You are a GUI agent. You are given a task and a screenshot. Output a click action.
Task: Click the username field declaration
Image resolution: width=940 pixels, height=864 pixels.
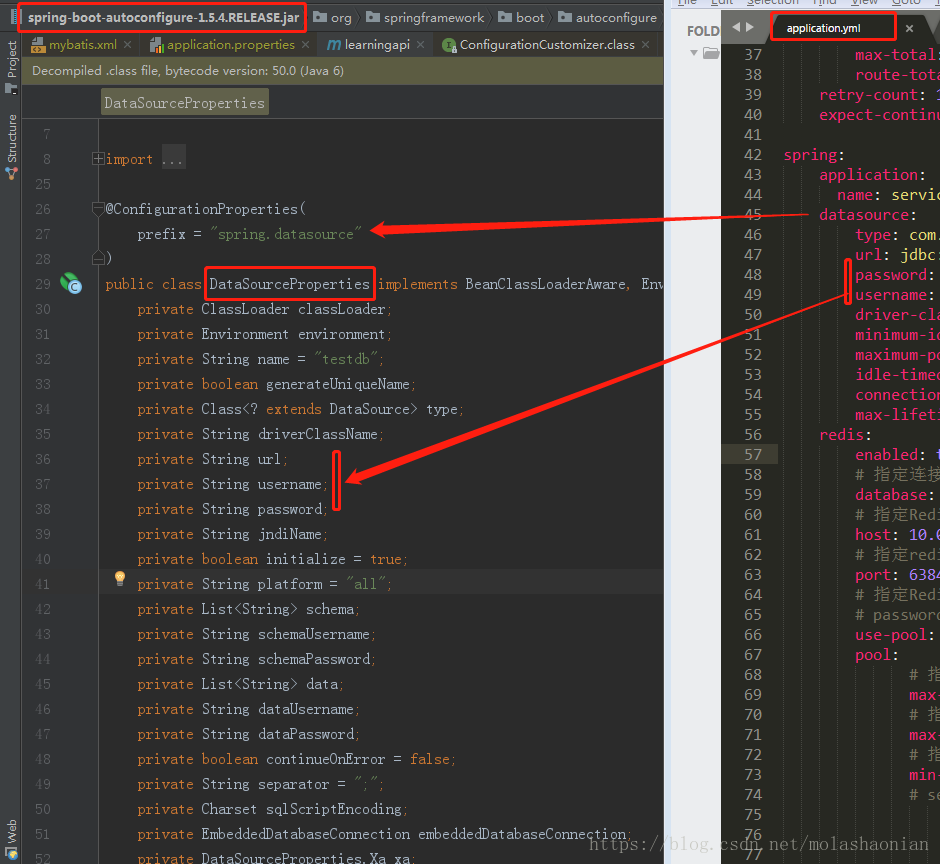click(233, 484)
